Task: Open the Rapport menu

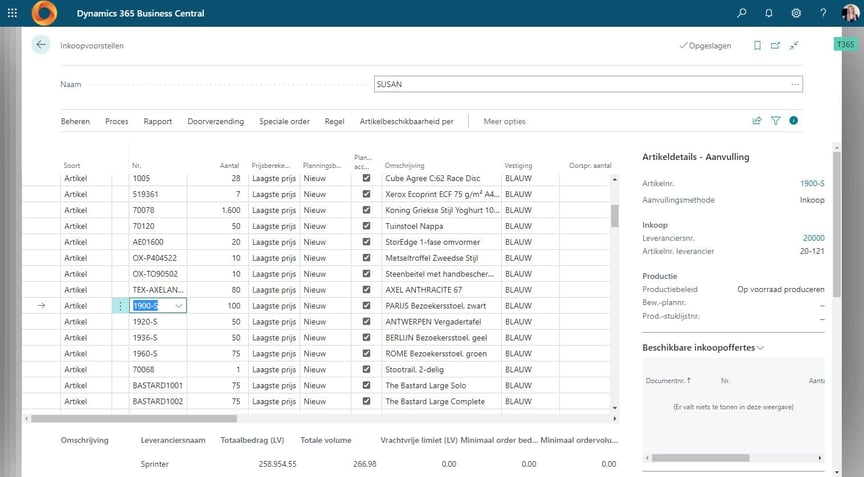Action: point(158,121)
